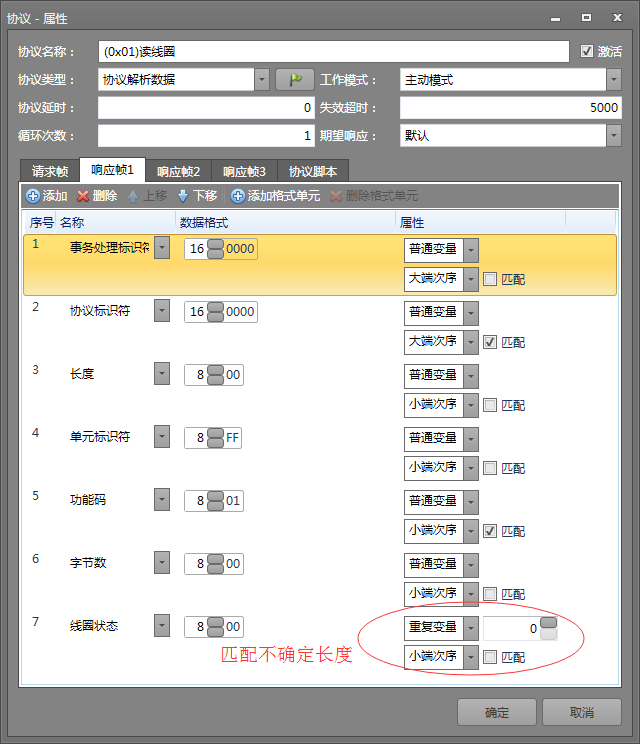The height and width of the screenshot is (744, 640).
Task: Open the 工作模式 dropdown
Action: (614, 80)
